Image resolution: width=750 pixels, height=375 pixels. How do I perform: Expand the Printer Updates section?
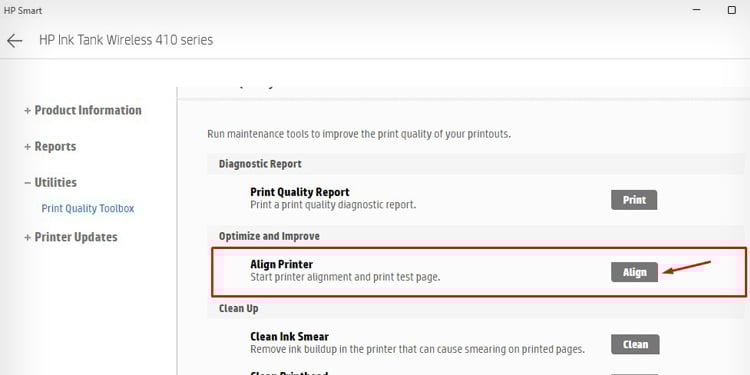[71, 237]
